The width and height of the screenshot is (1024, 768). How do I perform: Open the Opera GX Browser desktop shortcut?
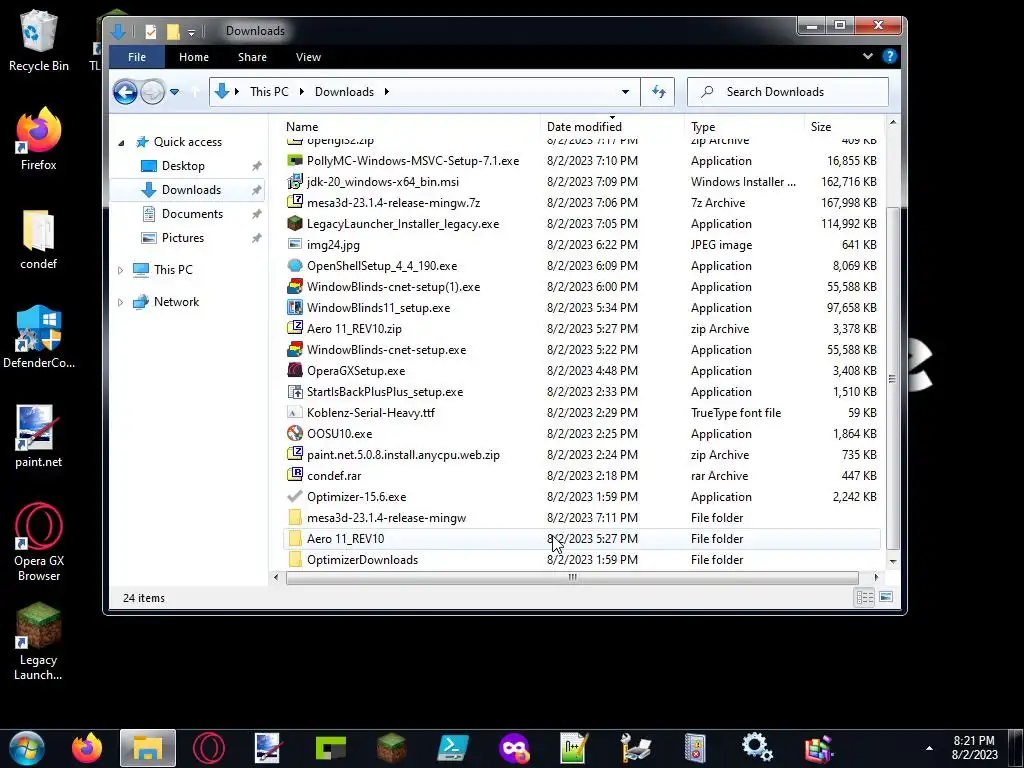click(39, 542)
